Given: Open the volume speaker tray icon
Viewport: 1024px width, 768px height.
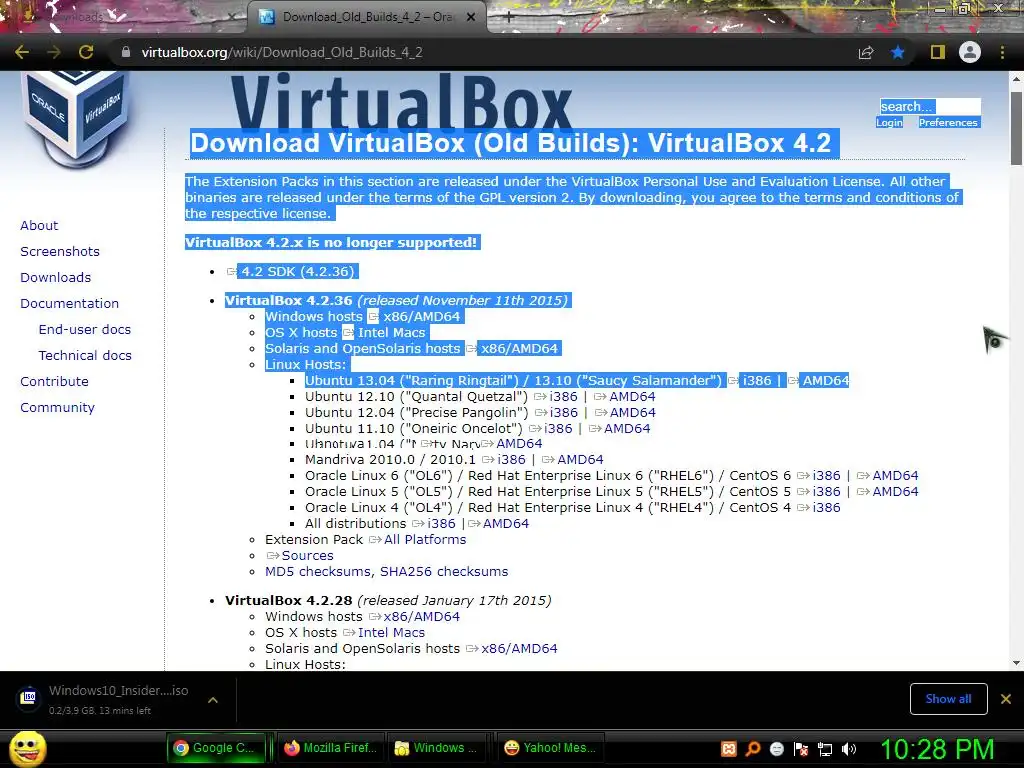Looking at the screenshot, I should point(849,749).
